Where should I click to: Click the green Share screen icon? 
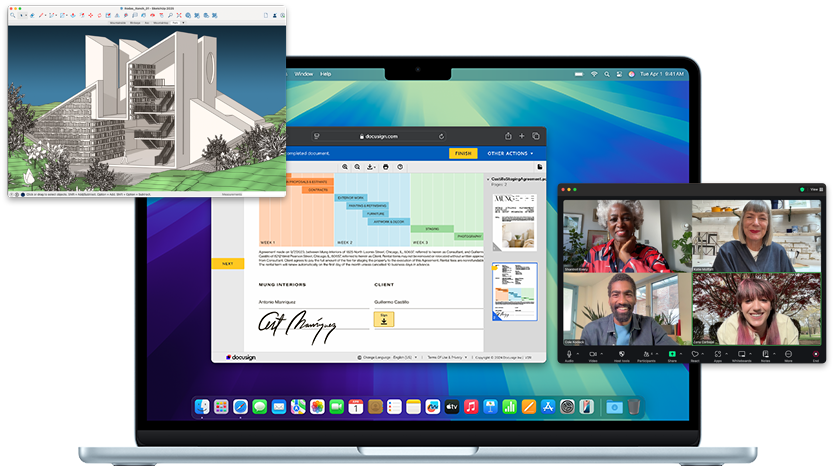(672, 353)
